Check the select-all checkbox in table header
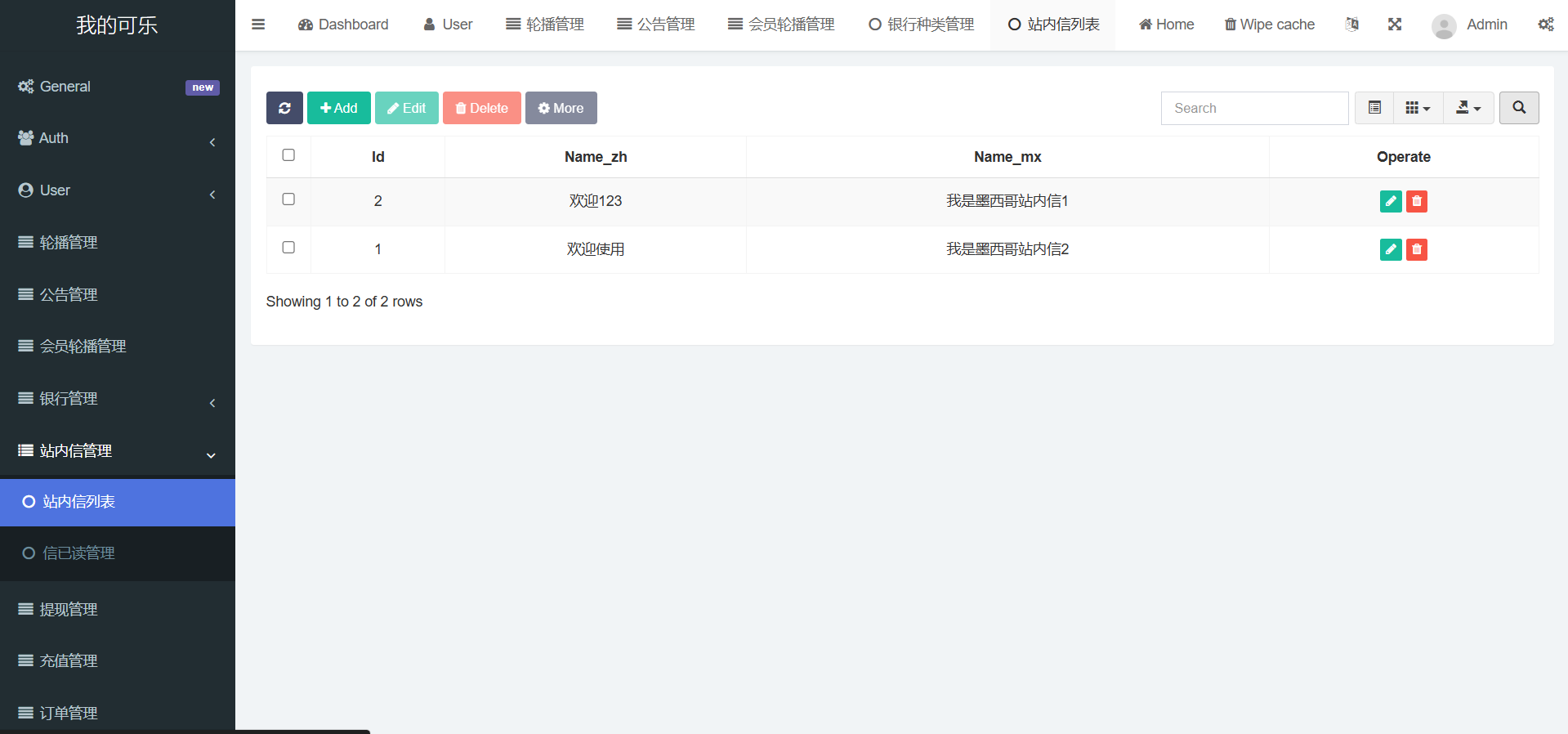1568x734 pixels. click(288, 155)
